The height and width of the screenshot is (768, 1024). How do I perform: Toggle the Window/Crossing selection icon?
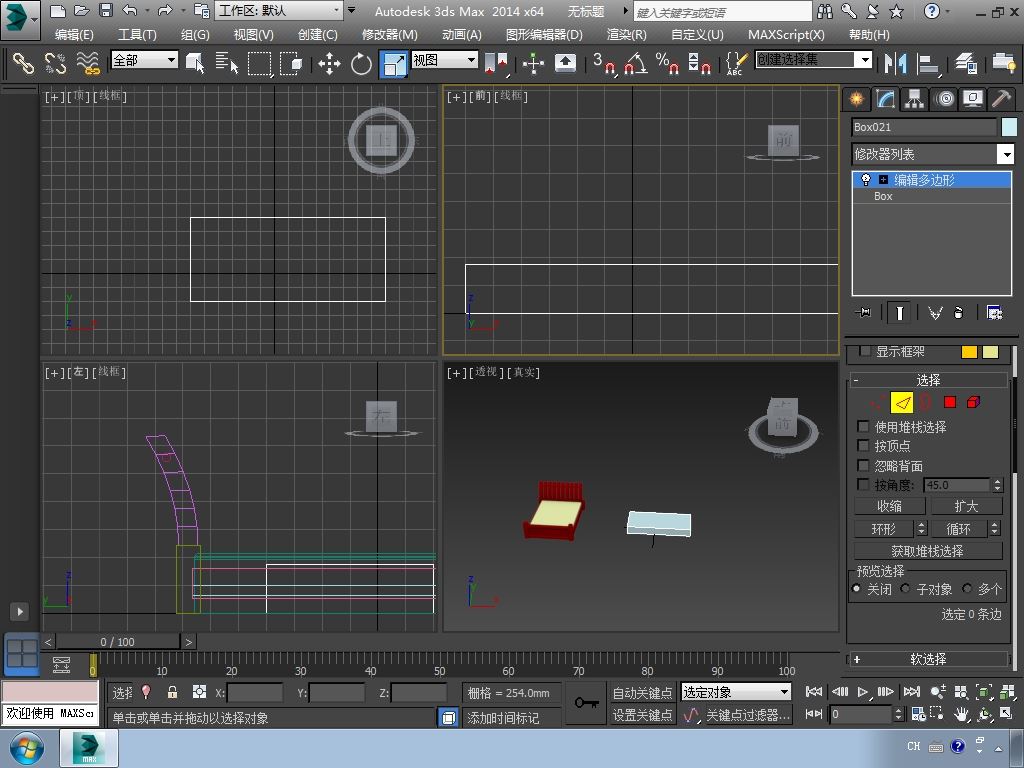291,63
